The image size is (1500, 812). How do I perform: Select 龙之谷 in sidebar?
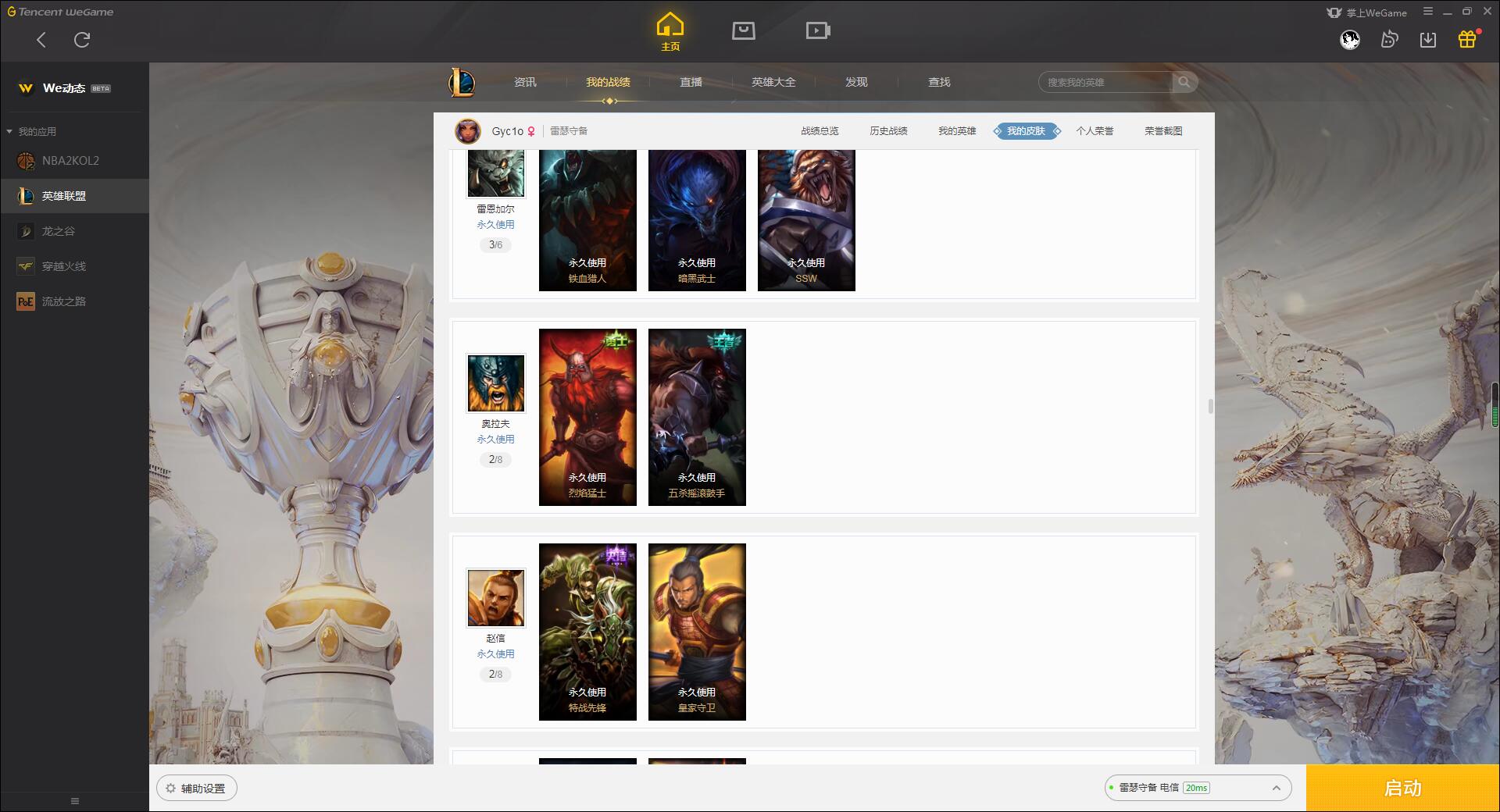click(x=74, y=231)
